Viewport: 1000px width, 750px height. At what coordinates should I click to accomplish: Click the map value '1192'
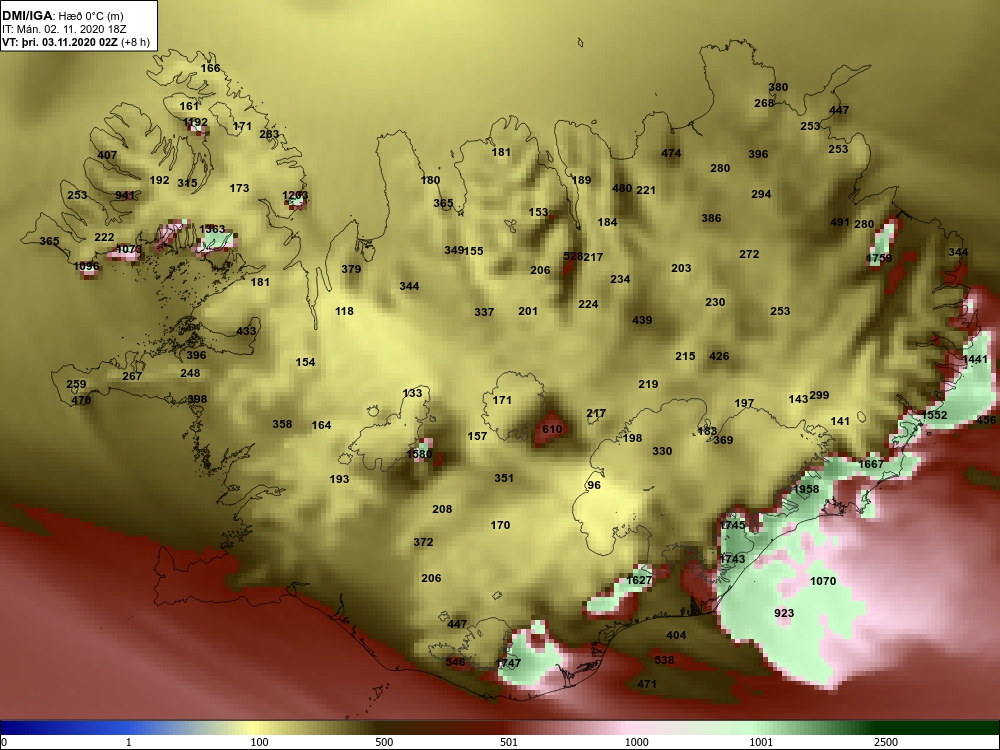(195, 122)
